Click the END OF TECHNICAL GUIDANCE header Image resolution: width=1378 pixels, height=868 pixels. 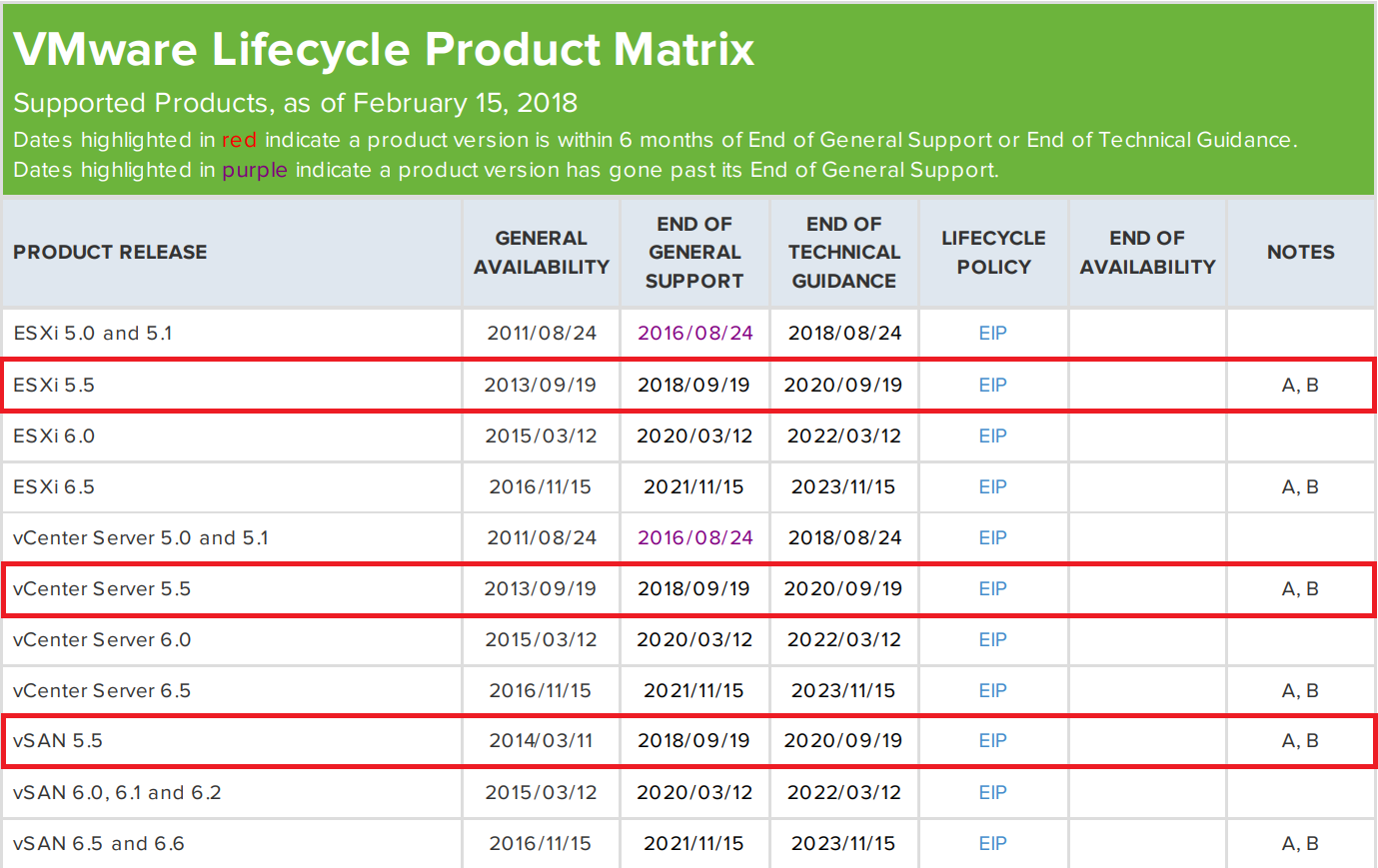coord(843,252)
